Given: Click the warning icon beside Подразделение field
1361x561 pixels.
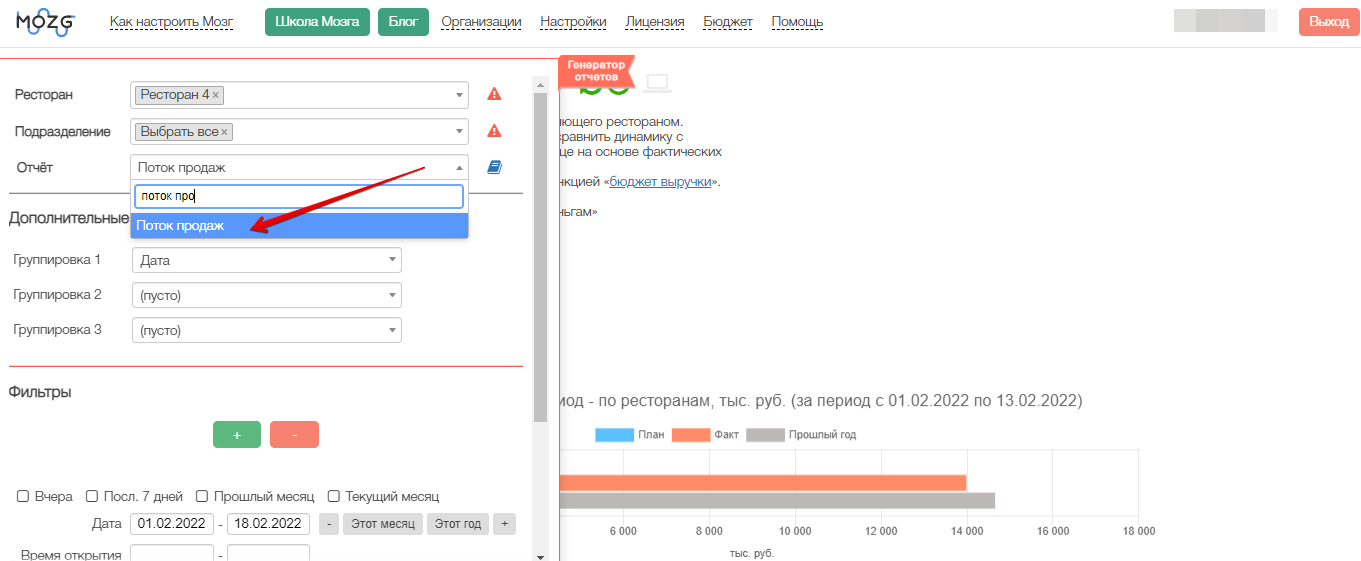Looking at the screenshot, I should [494, 131].
